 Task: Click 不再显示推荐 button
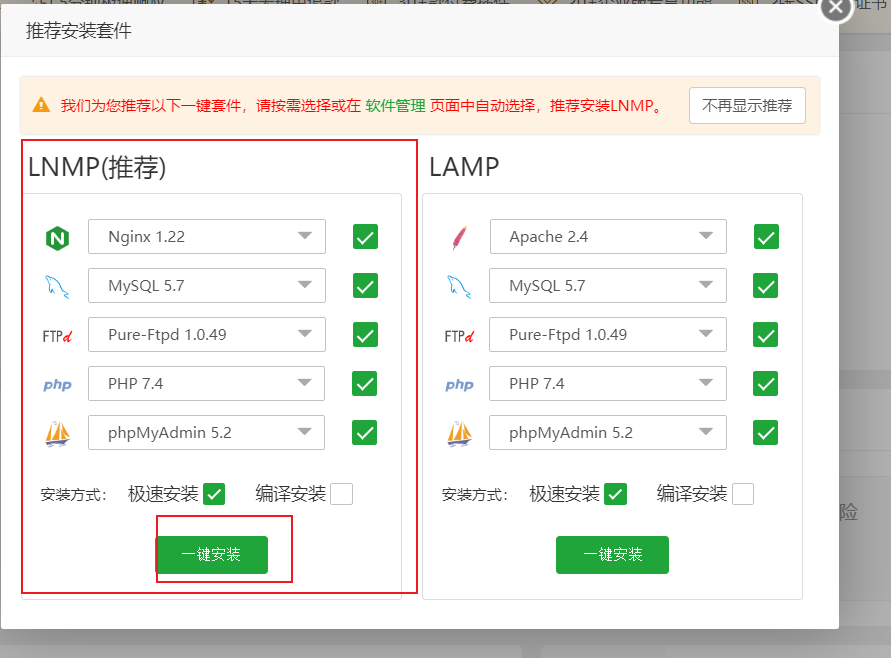click(x=747, y=105)
